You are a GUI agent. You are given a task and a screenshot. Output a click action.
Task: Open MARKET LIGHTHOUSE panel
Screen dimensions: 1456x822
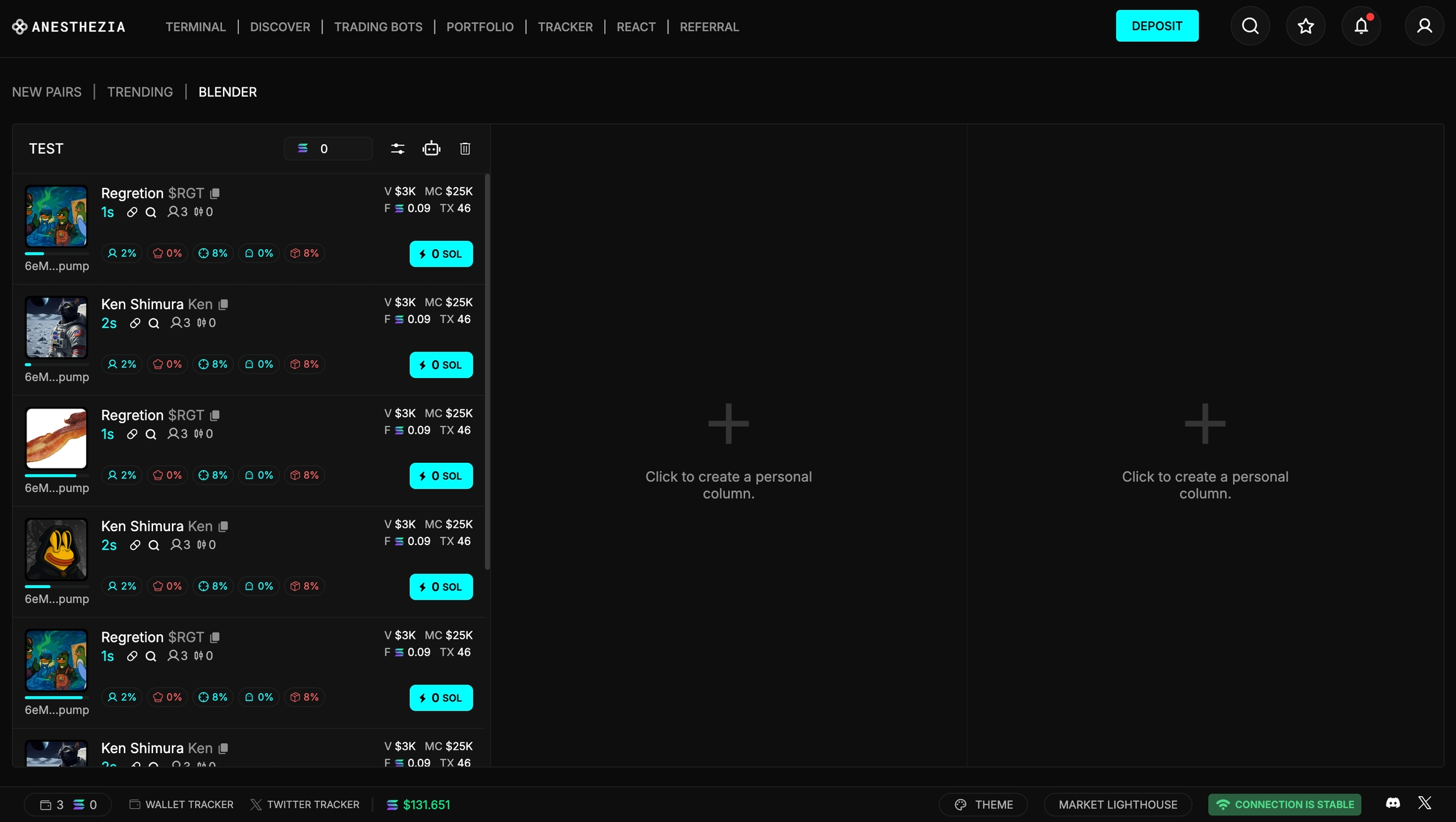1117,804
